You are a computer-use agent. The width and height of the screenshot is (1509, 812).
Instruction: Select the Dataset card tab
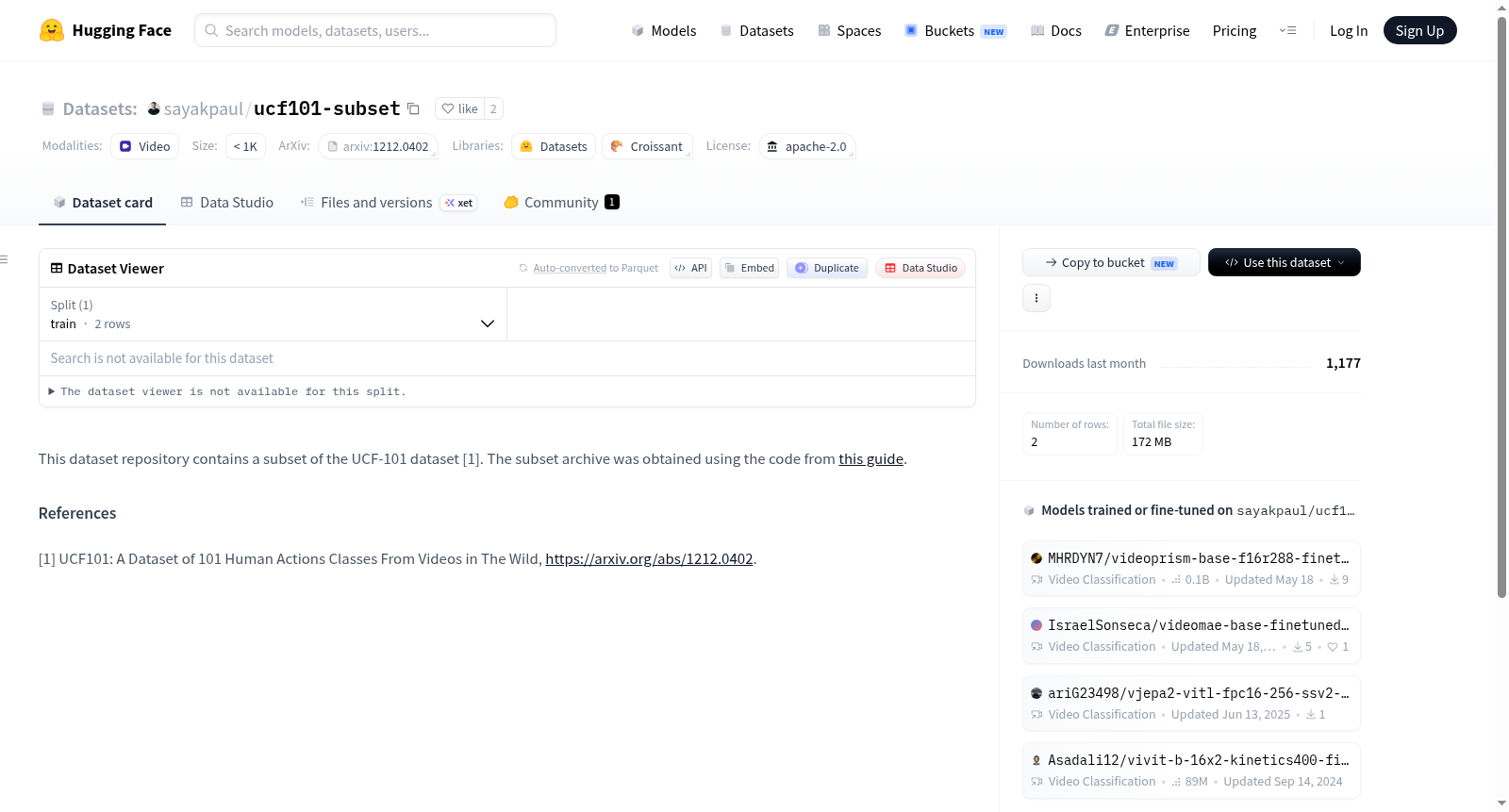(x=103, y=203)
